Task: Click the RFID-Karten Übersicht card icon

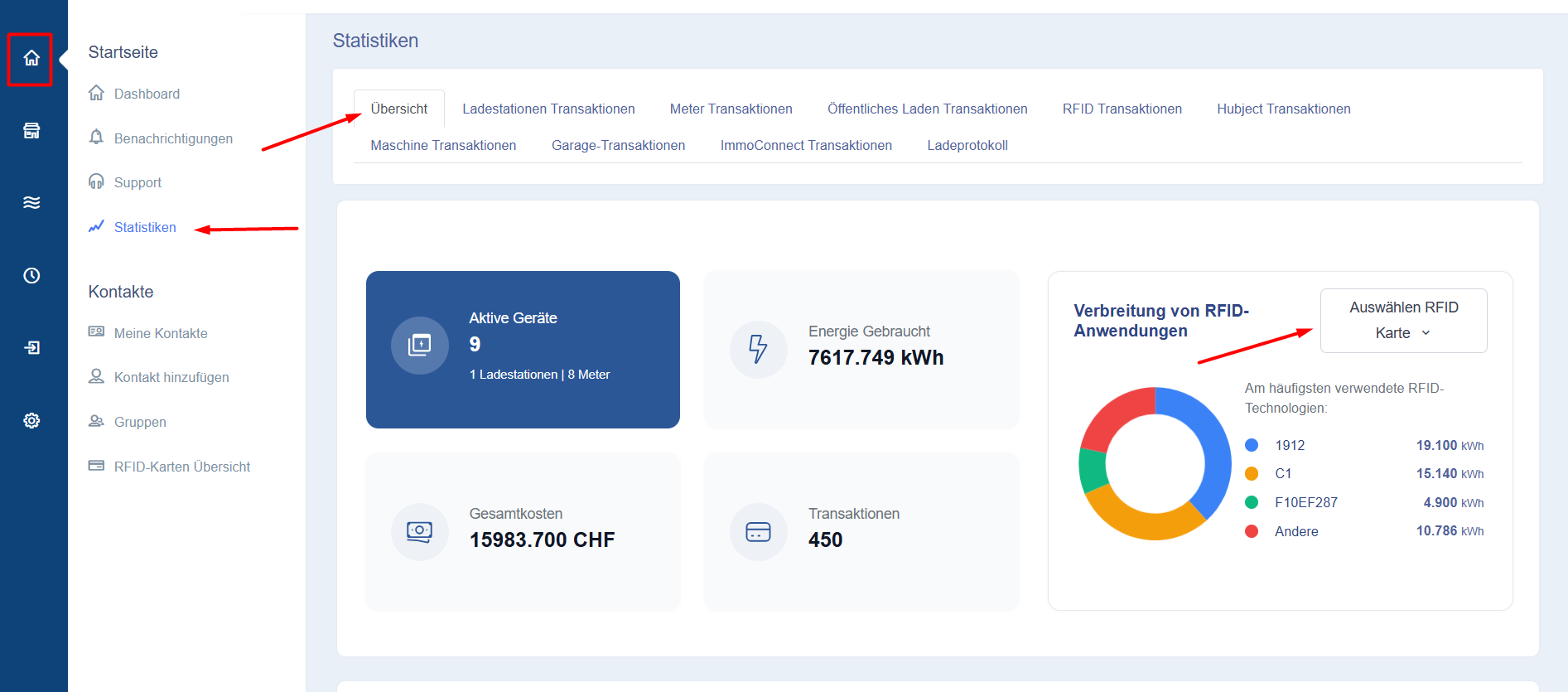Action: tap(96, 466)
